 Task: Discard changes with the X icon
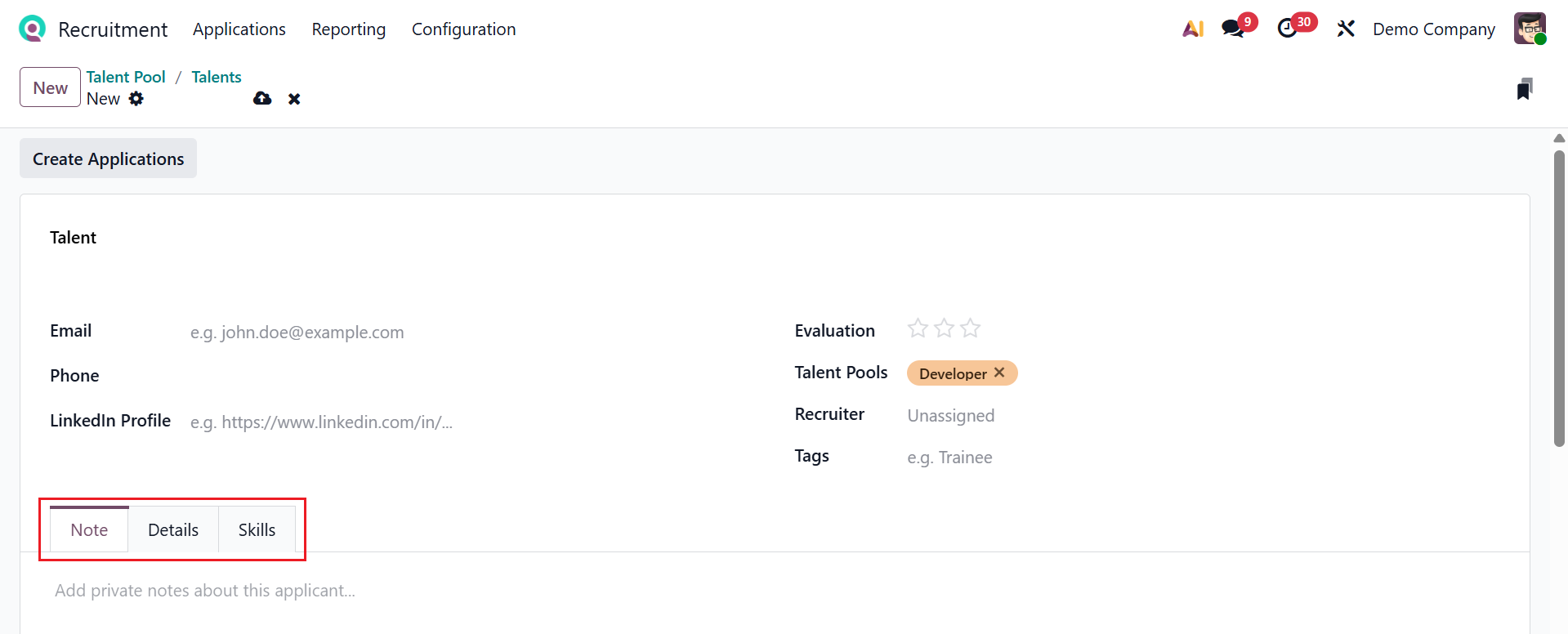(294, 99)
